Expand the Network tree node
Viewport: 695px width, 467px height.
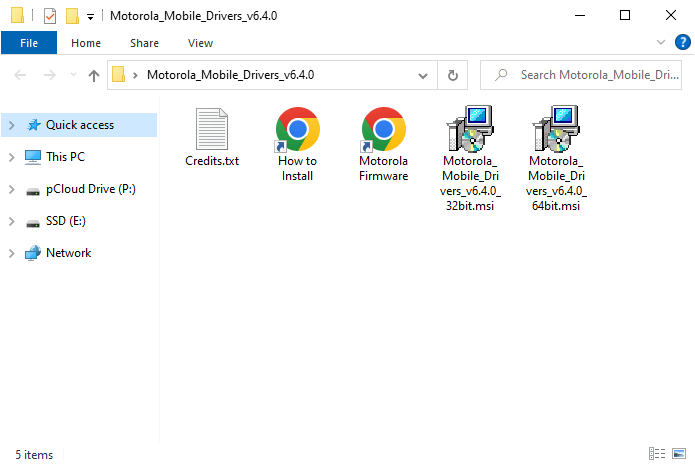(12, 253)
